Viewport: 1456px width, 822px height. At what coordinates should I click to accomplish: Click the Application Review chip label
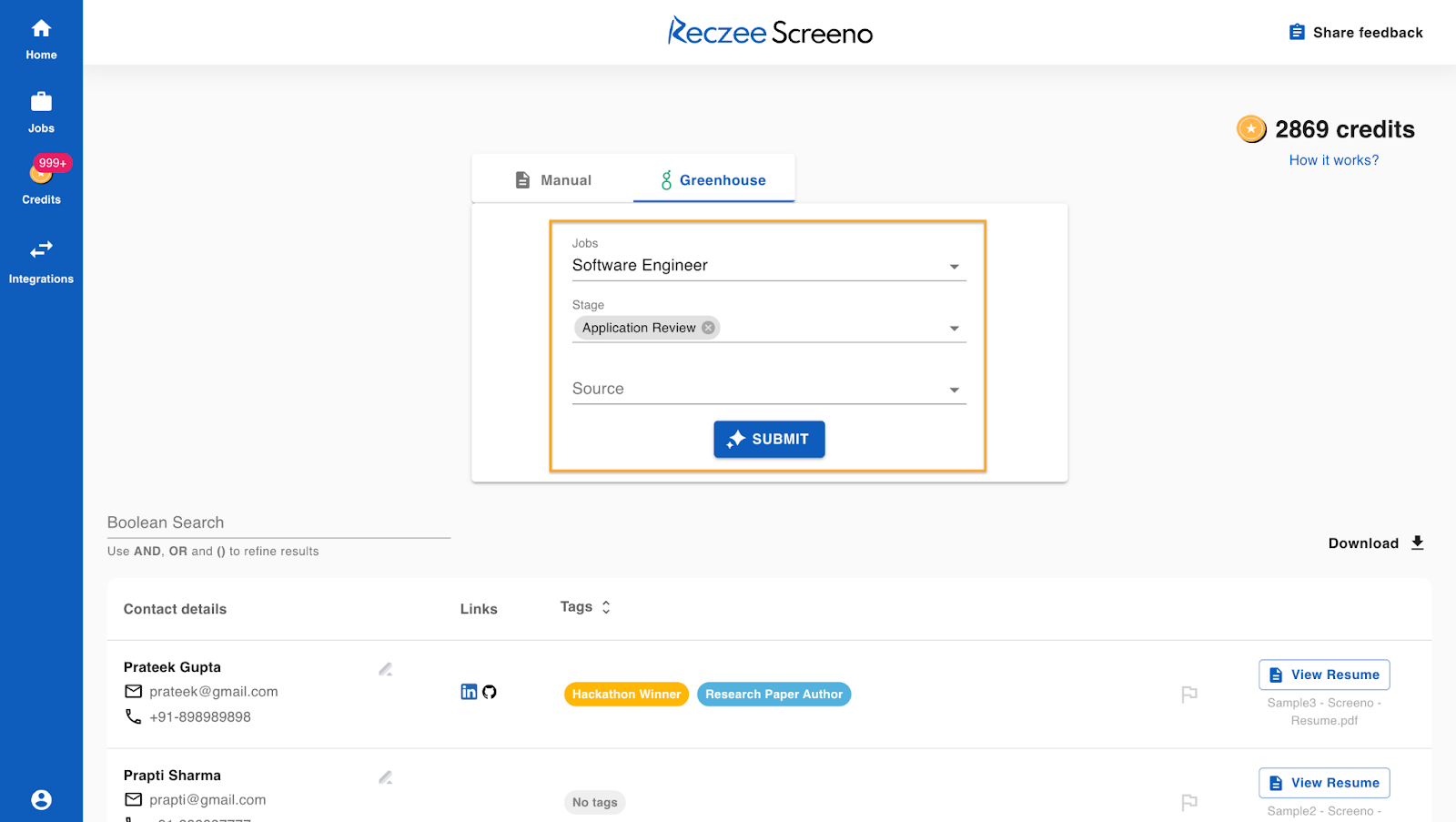(639, 328)
